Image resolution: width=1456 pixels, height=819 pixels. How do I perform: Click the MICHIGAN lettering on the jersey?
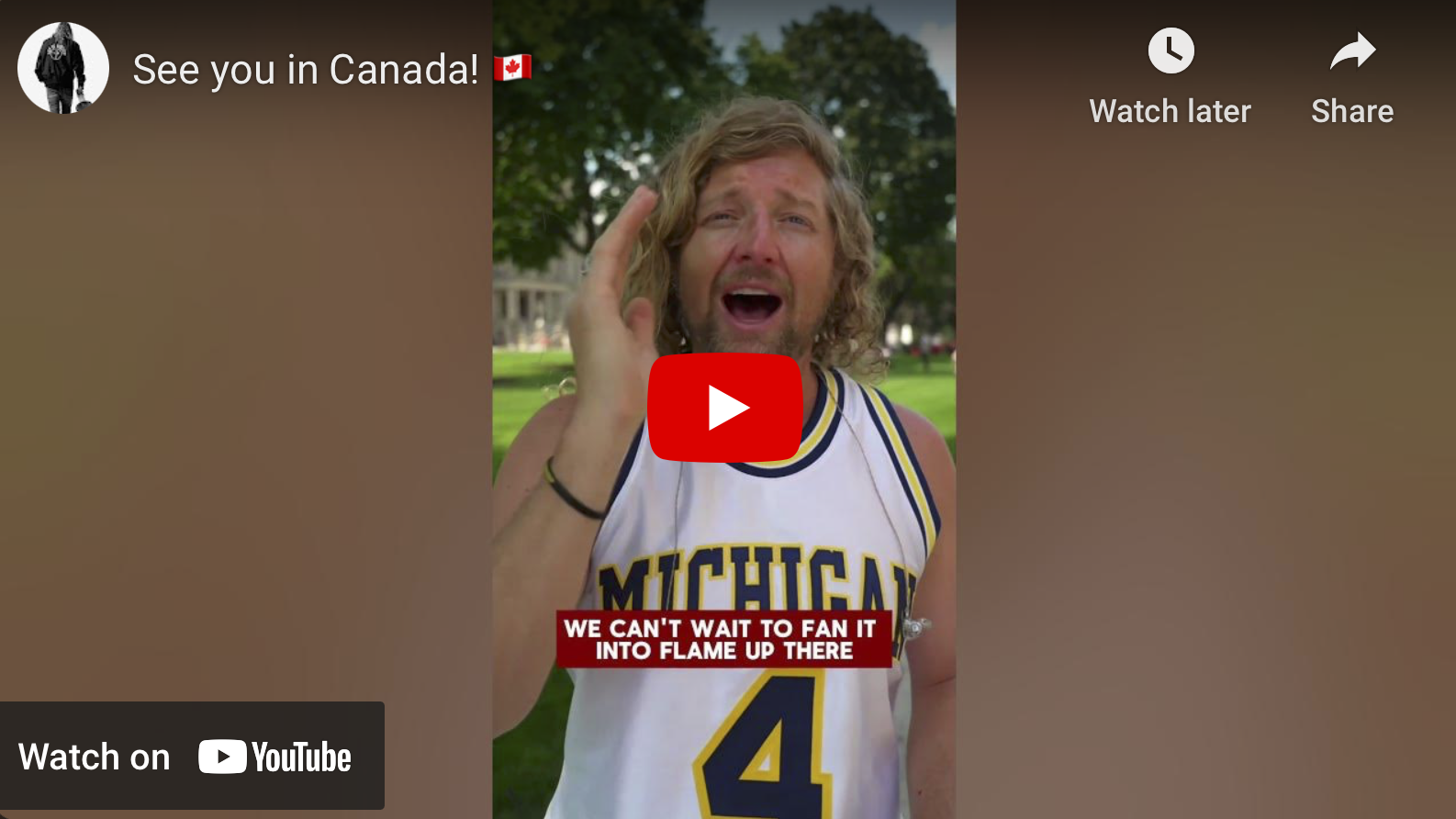(757, 578)
